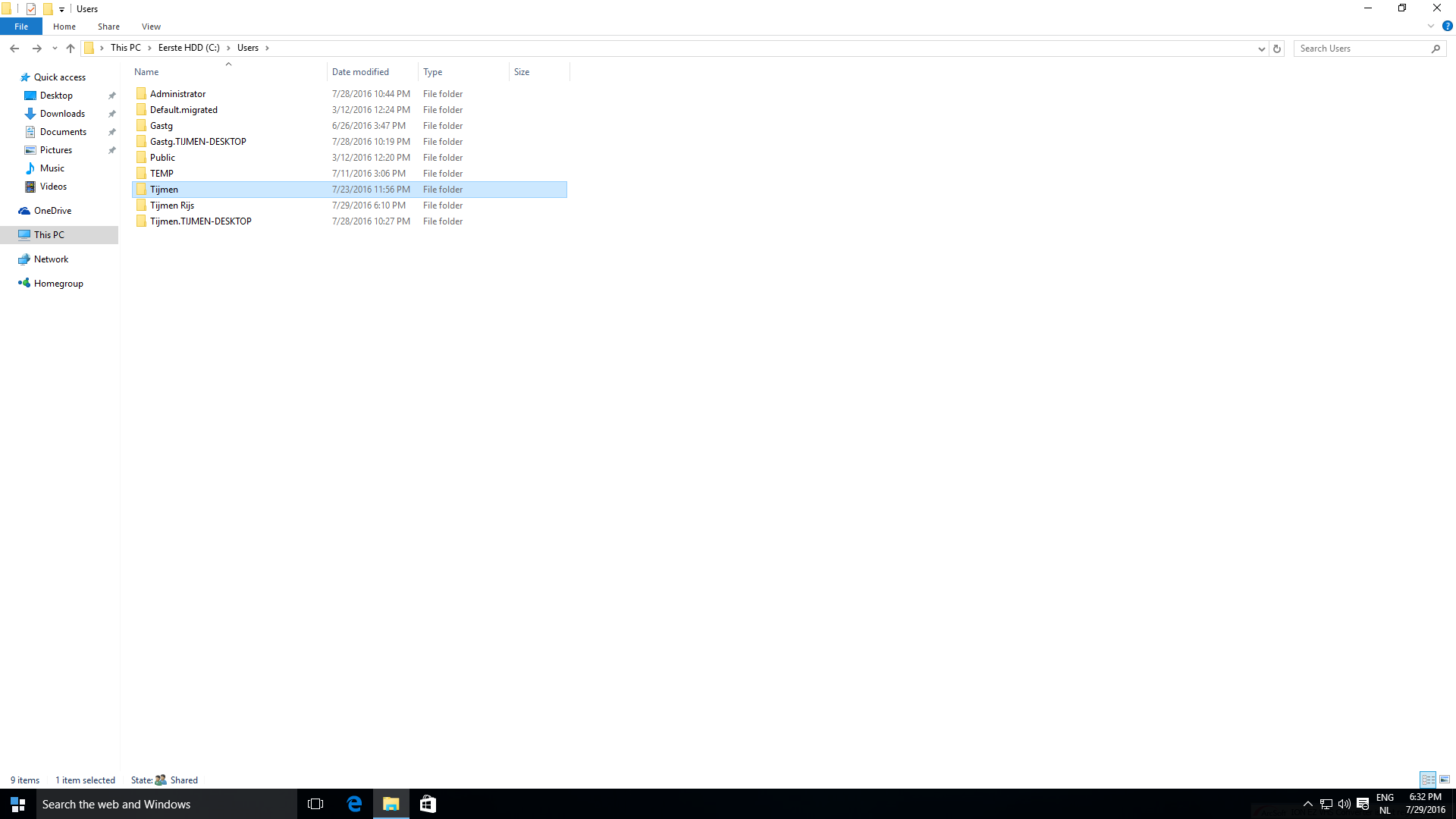Open Music in the navigation pane
Viewport: 1456px width, 819px height.
coord(52,168)
